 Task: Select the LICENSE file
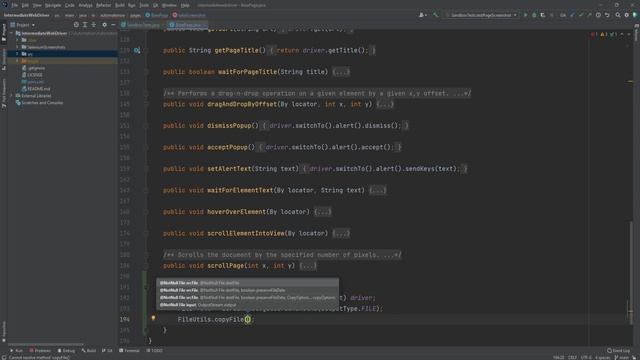point(32,75)
